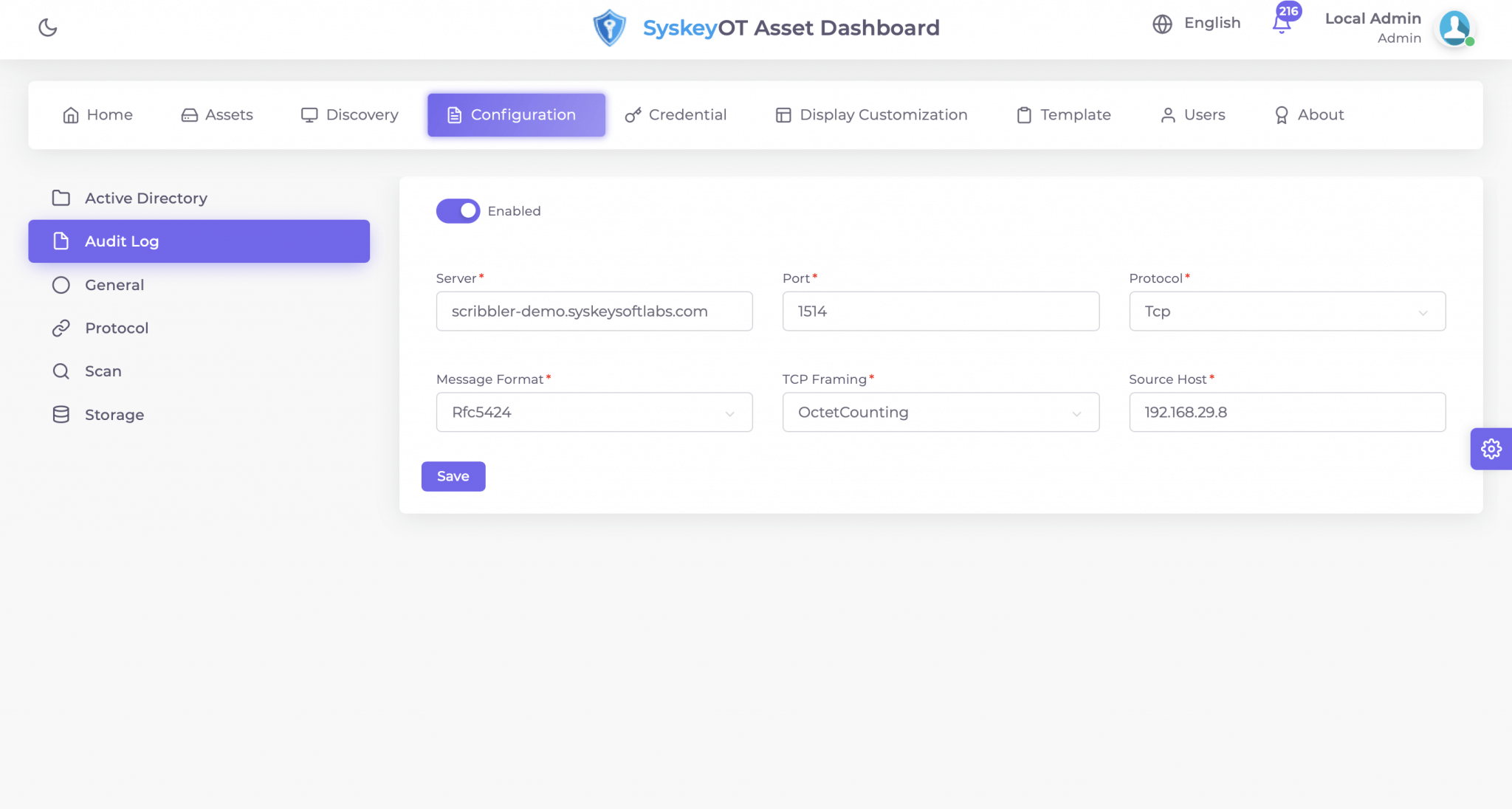The image size is (1512, 809).
Task: Expand the Message Format dropdown showing Rfc5424
Action: [x=594, y=412]
